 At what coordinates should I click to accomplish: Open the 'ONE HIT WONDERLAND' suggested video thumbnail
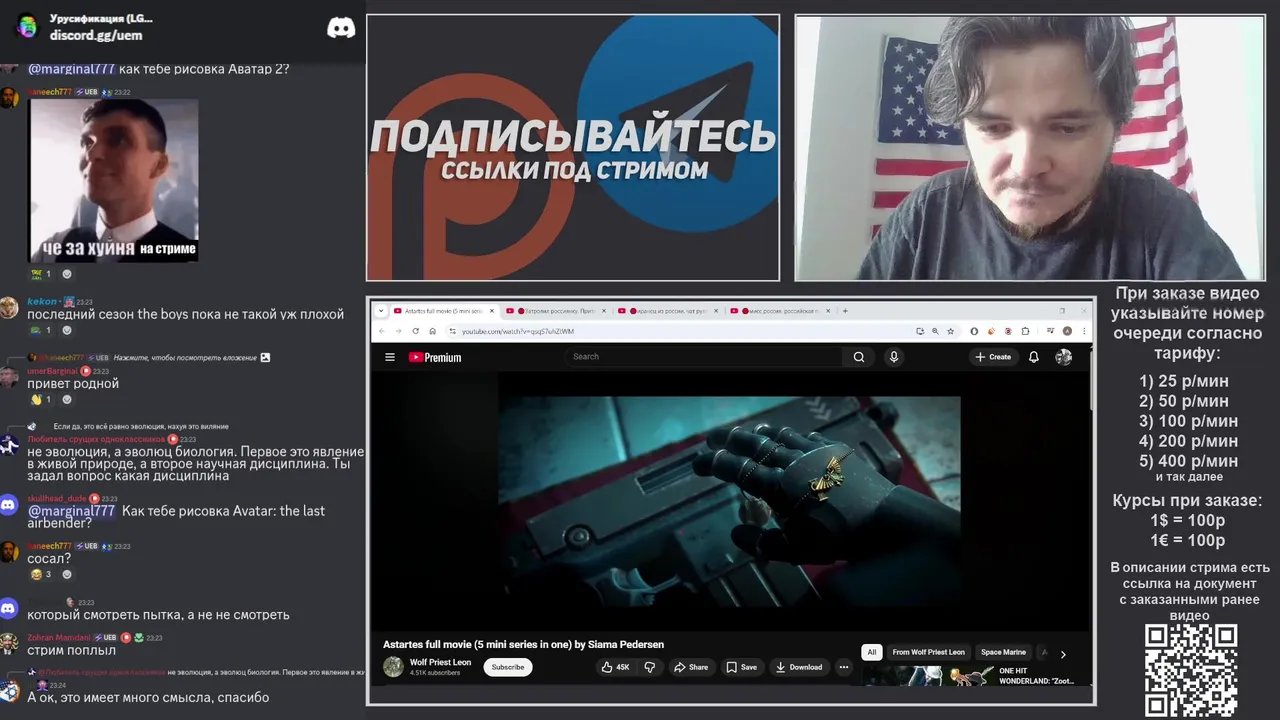click(x=928, y=677)
